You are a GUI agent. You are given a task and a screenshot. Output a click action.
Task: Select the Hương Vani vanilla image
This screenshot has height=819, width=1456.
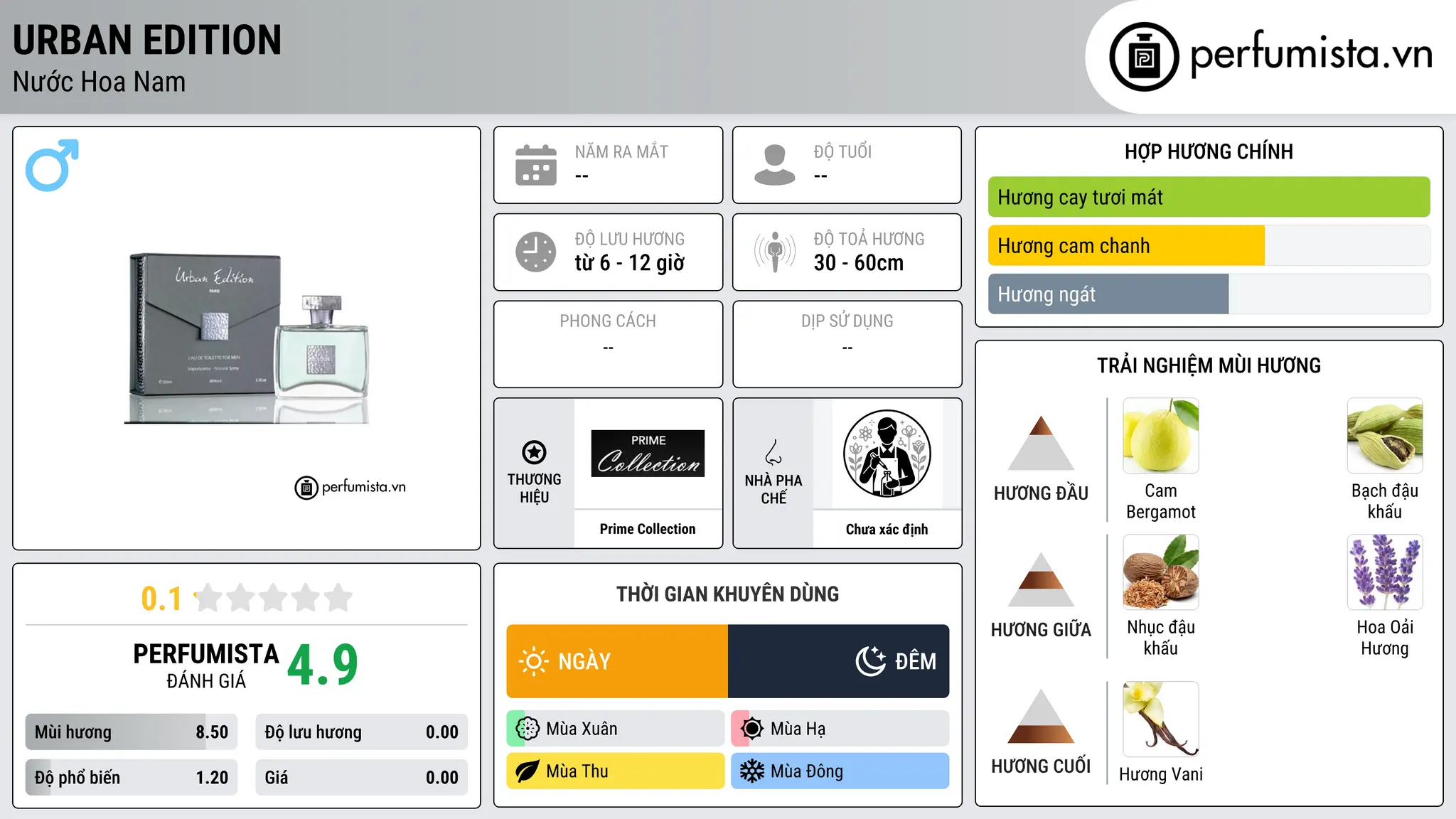tap(1161, 719)
